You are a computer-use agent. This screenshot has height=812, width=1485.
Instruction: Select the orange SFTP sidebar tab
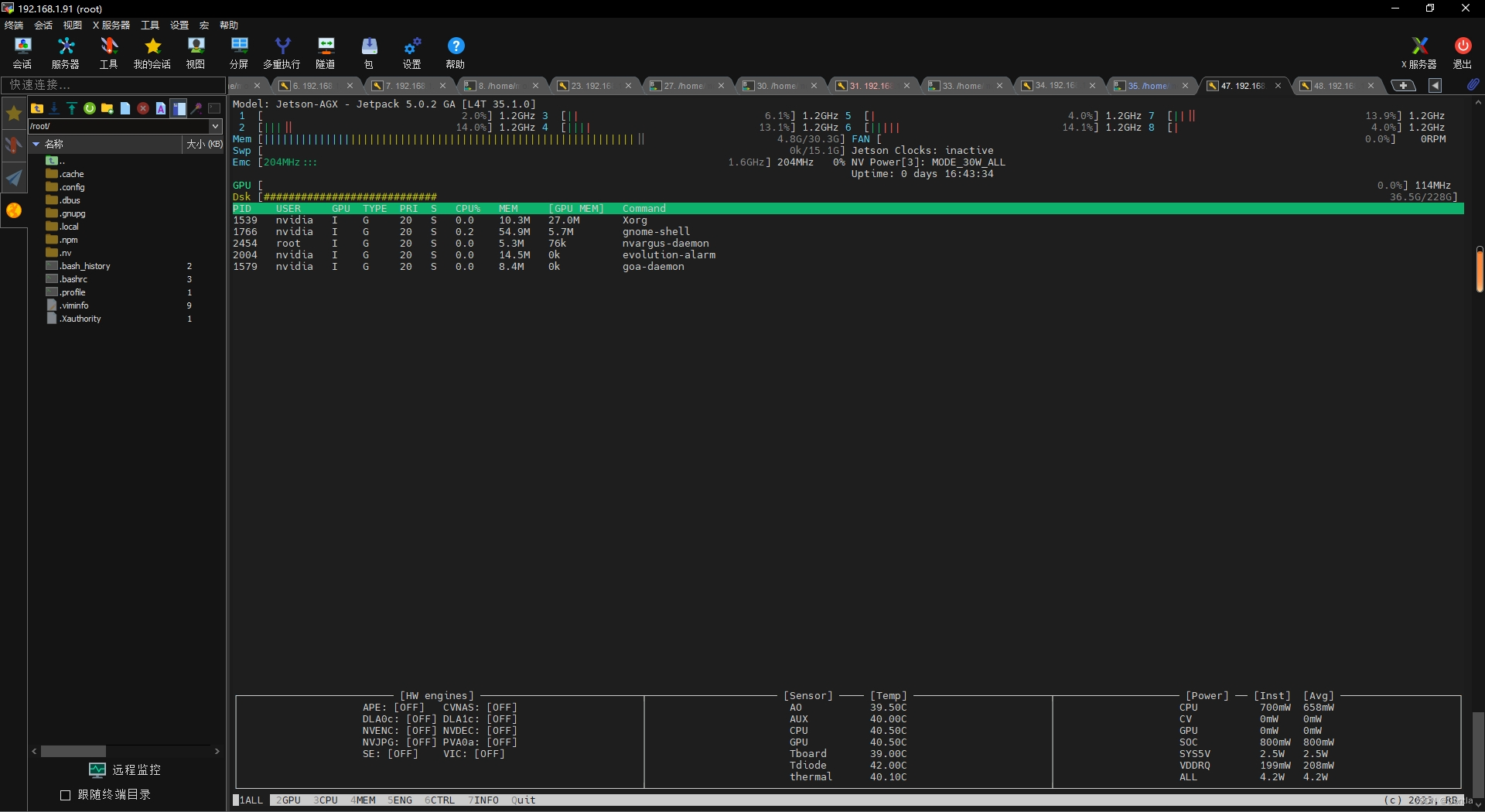pyautogui.click(x=14, y=210)
